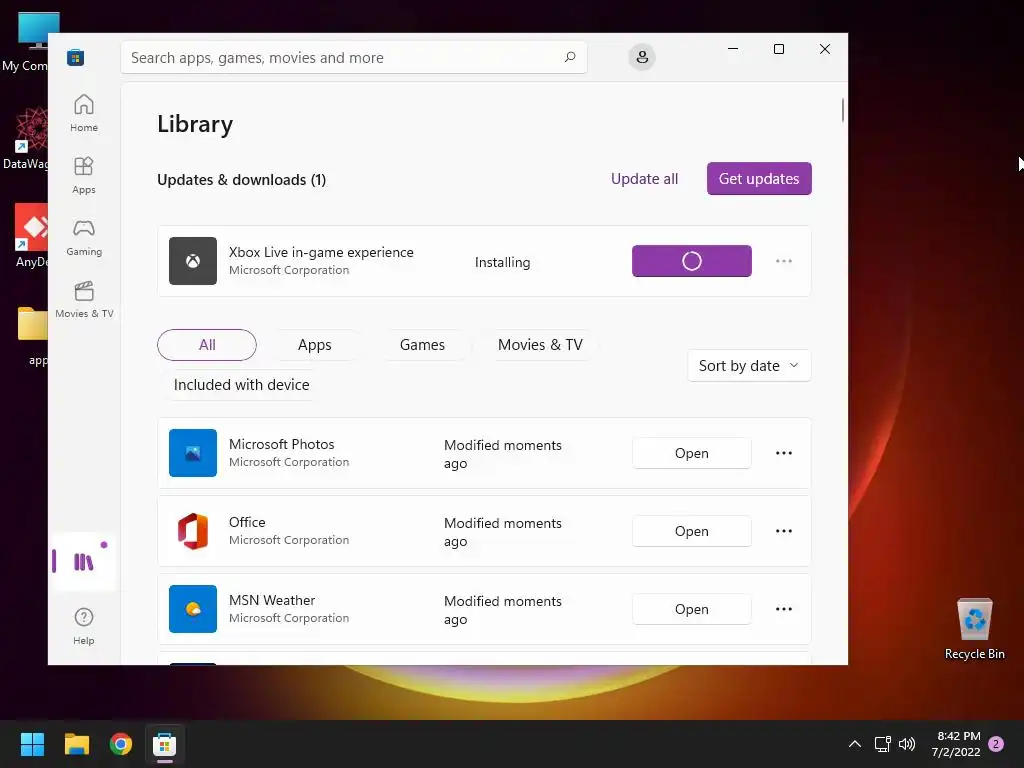Select the Recycle Bin on the desktop
Image resolution: width=1024 pixels, height=768 pixels.
tap(974, 629)
